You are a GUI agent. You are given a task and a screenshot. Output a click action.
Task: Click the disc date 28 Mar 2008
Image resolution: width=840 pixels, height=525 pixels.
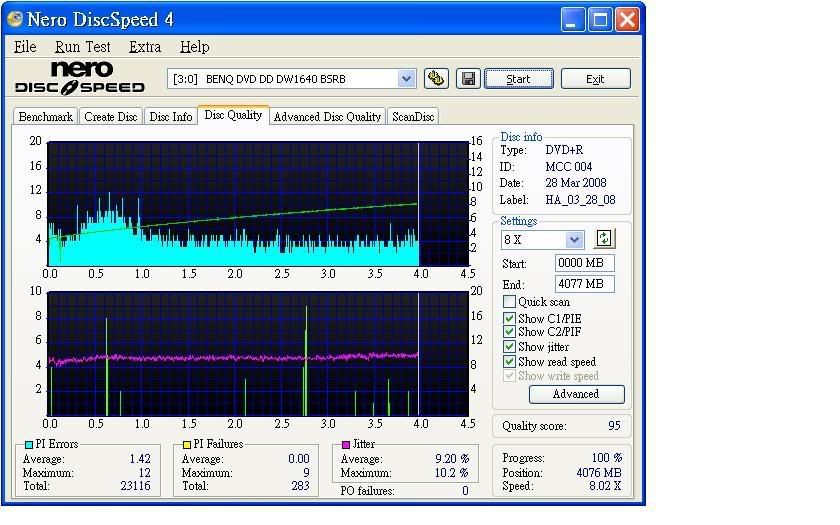576,183
